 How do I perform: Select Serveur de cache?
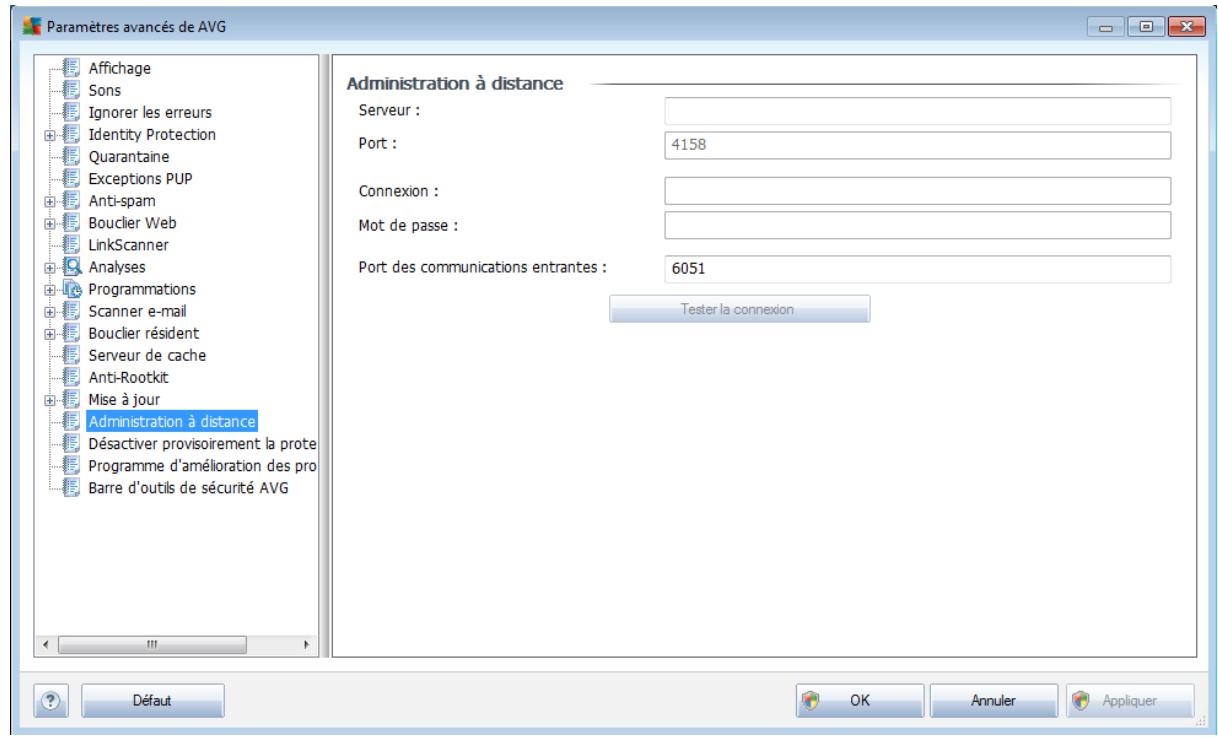click(147, 355)
